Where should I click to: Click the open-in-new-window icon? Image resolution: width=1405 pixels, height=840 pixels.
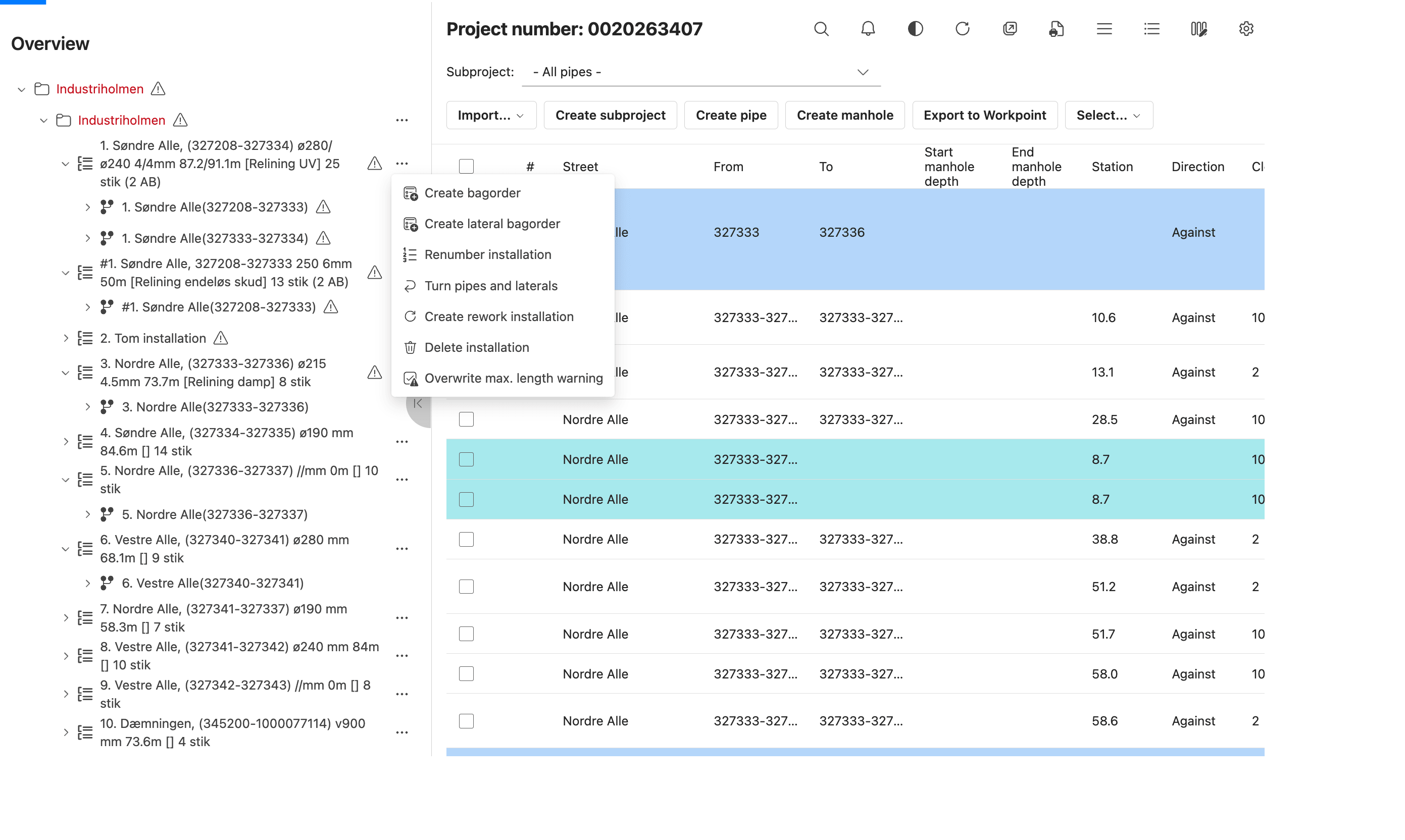(x=1010, y=29)
